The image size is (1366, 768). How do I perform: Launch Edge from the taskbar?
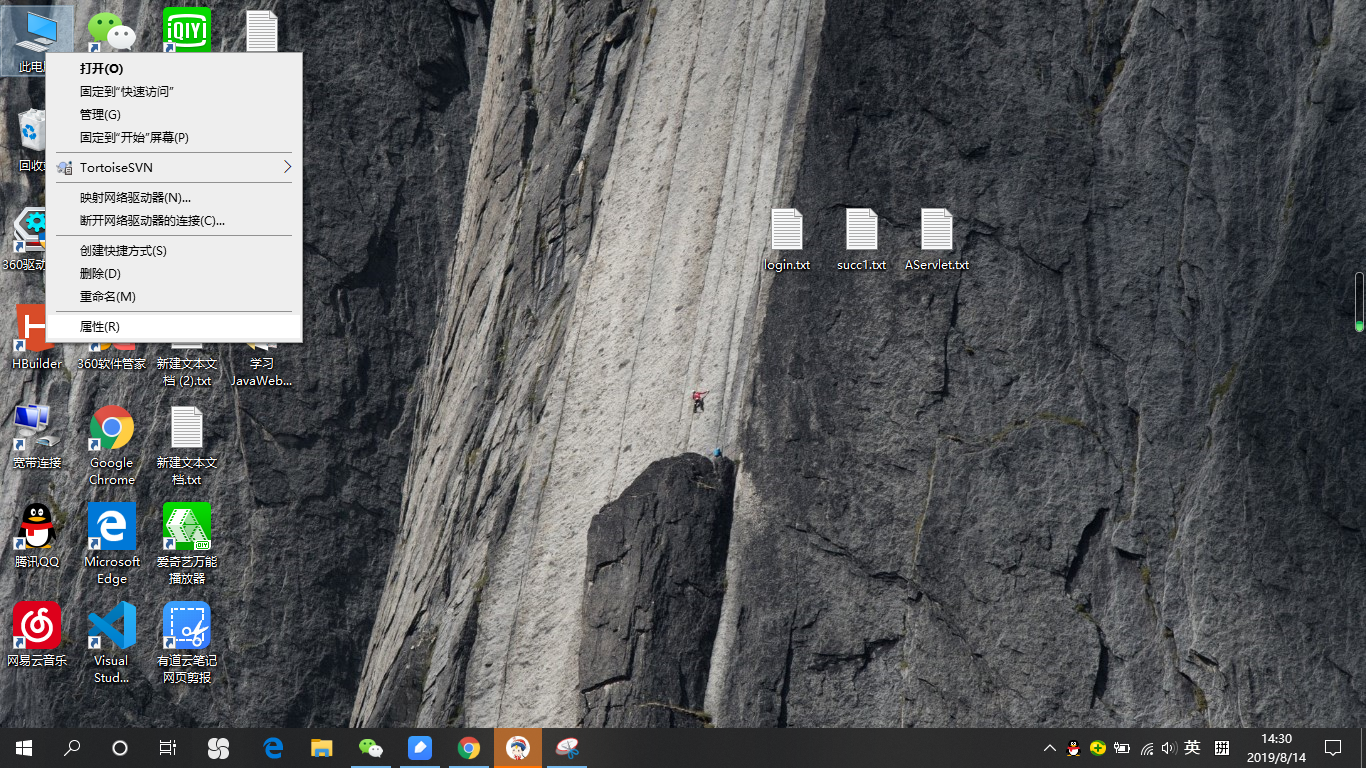pos(273,748)
